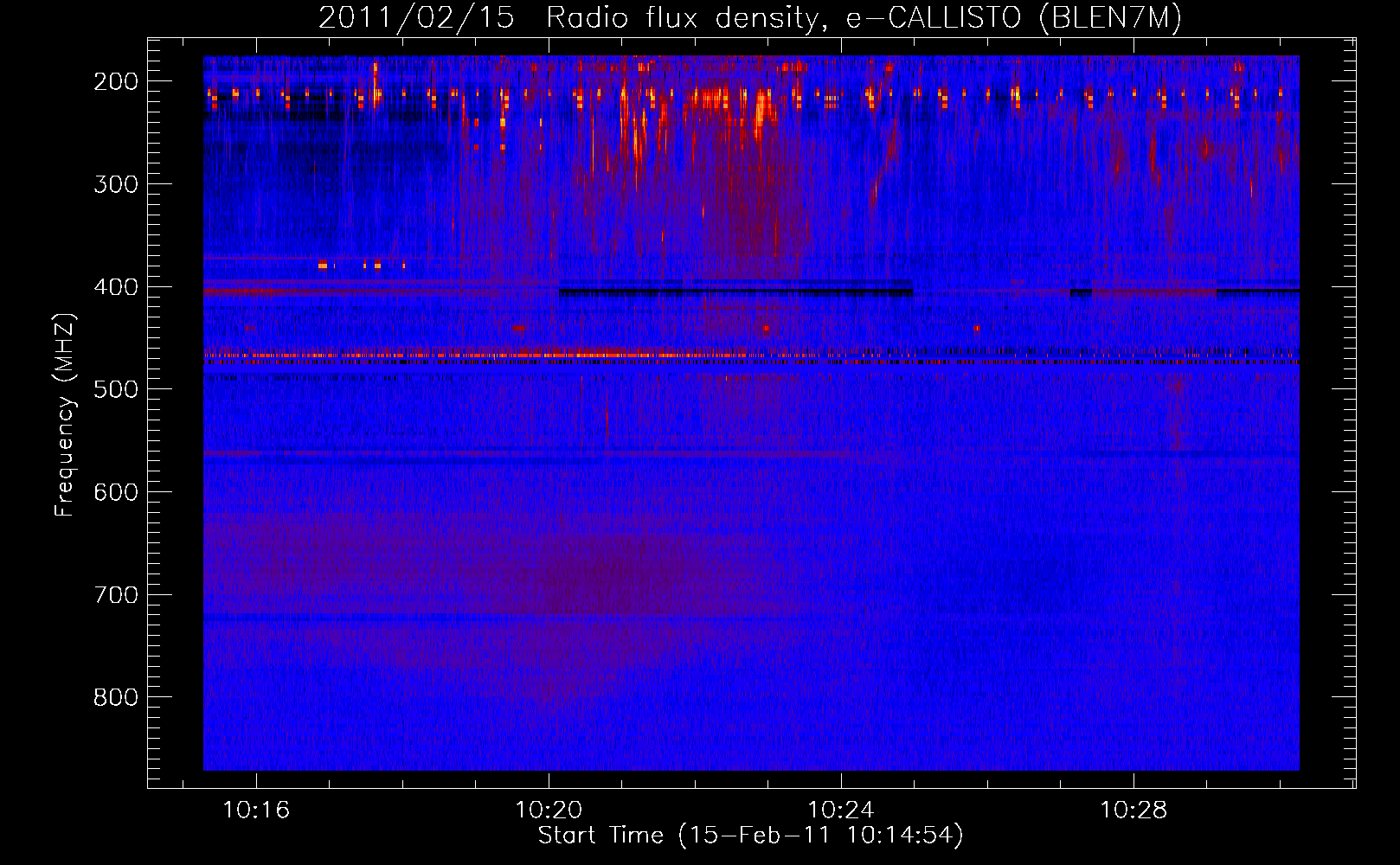Click the 10:20 time tick label
Screen dimensions: 1400x865
click(x=549, y=811)
